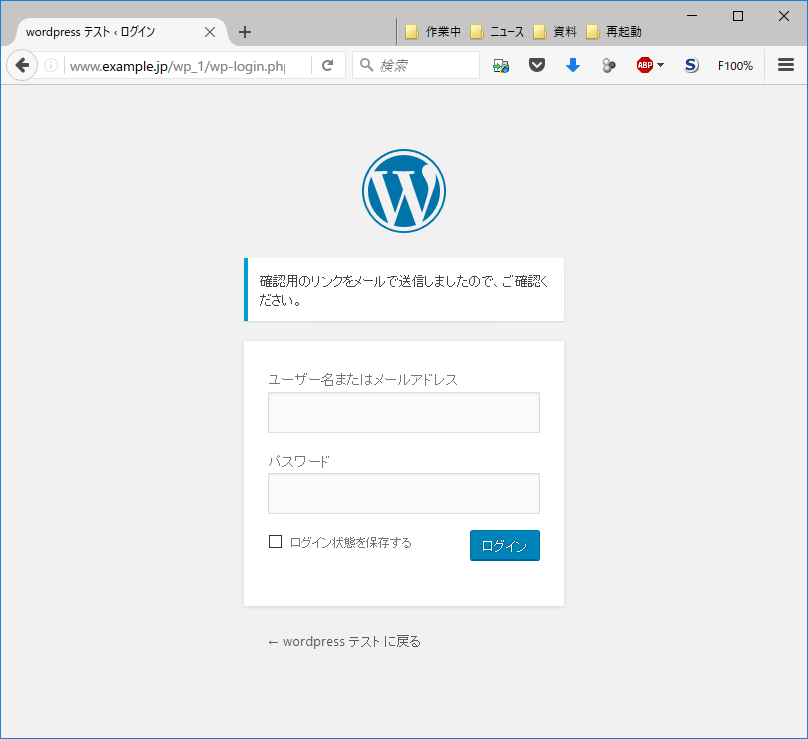Enable the ログイン状態を保存する checkbox
Screen dimensions: 808x739
(276, 542)
